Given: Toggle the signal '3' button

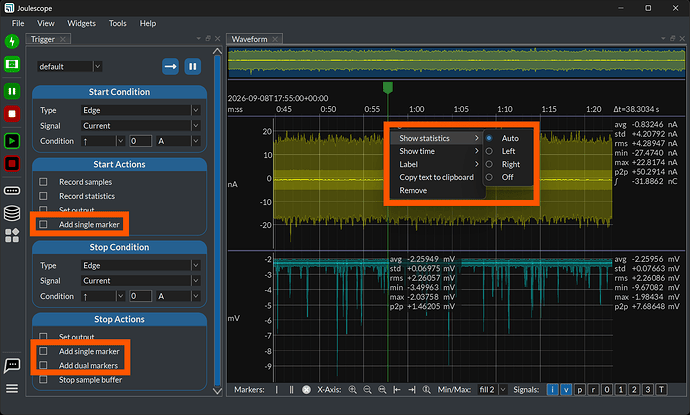Looking at the screenshot, I should (648, 389).
